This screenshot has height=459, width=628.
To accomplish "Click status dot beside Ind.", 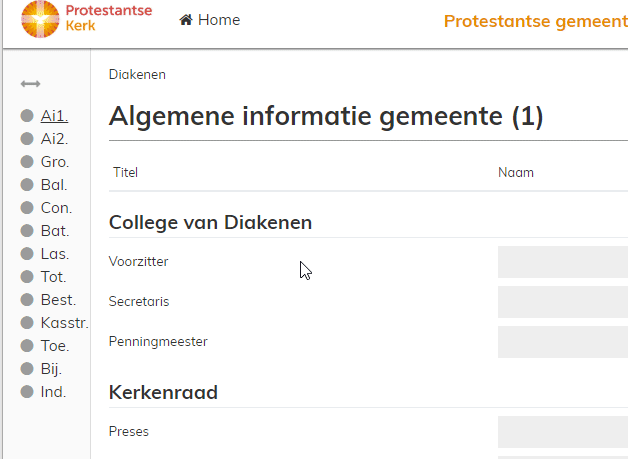I will point(27,392).
